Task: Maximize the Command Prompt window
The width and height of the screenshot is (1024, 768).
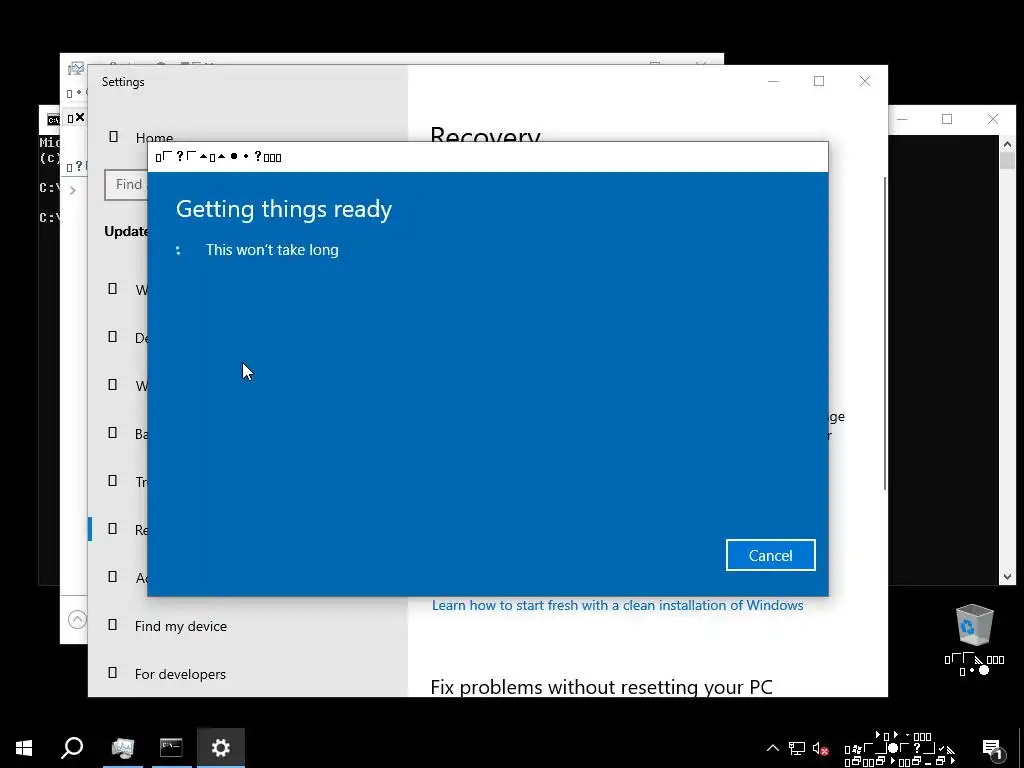Action: [x=947, y=119]
